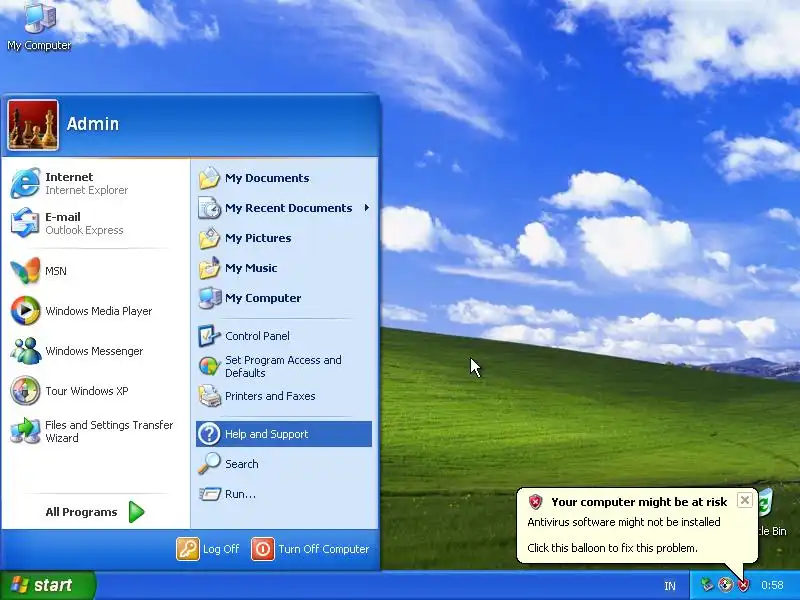The height and width of the screenshot is (600, 800).
Task: Click the Log Off text button
Action: click(221, 549)
